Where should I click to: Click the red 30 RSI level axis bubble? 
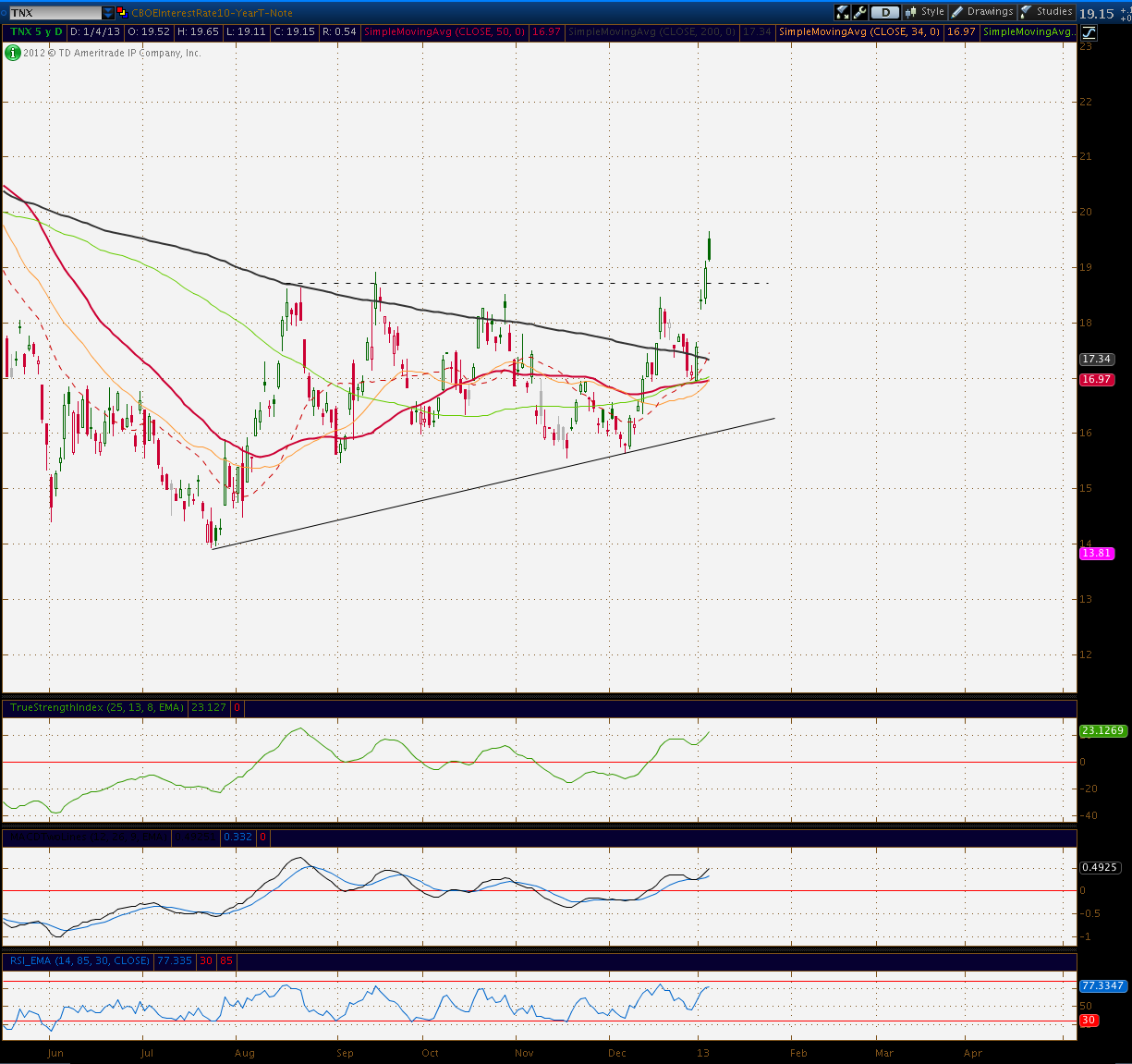[x=1089, y=1021]
